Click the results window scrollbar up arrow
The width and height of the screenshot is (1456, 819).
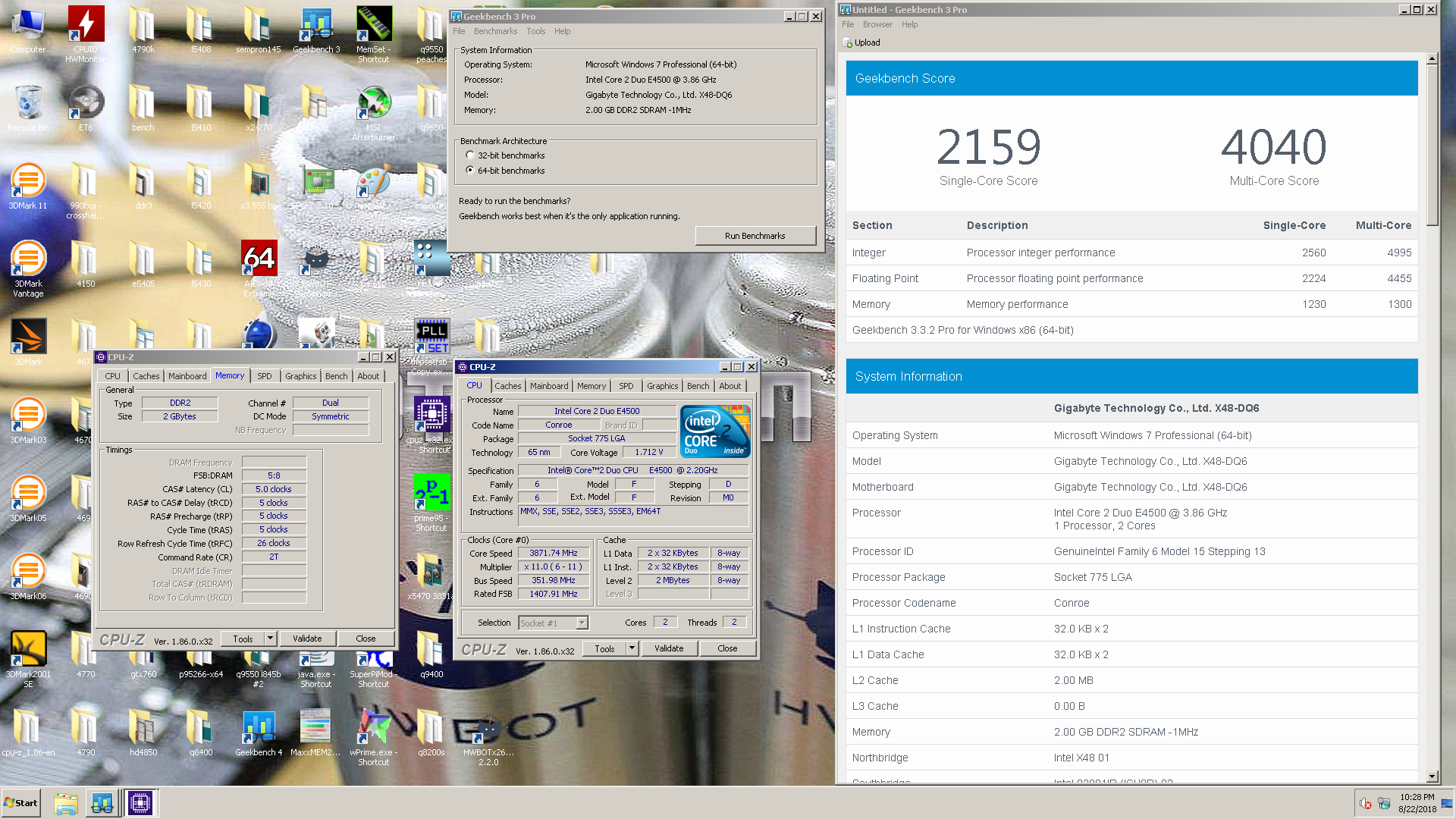coord(1432,58)
